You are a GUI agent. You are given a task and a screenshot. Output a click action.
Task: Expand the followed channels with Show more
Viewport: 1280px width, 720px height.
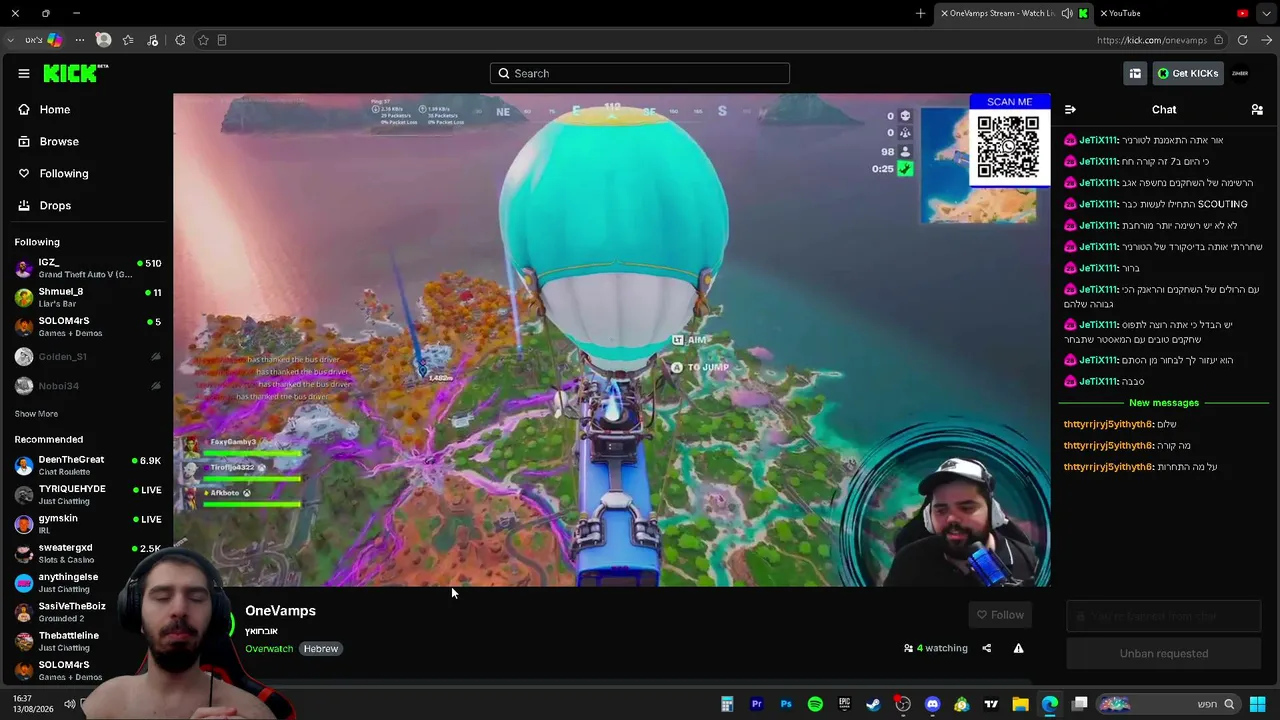tap(36, 414)
